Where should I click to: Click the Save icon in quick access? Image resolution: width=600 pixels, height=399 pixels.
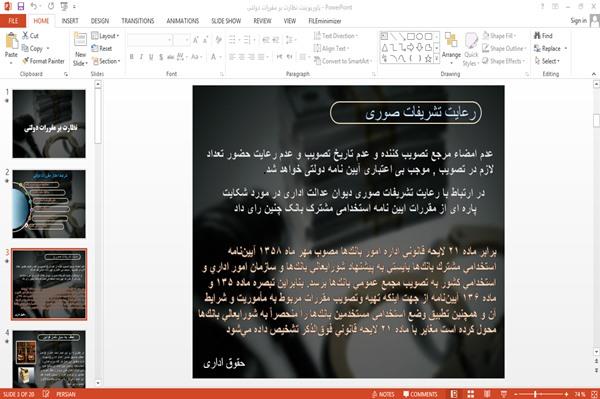point(21,6)
